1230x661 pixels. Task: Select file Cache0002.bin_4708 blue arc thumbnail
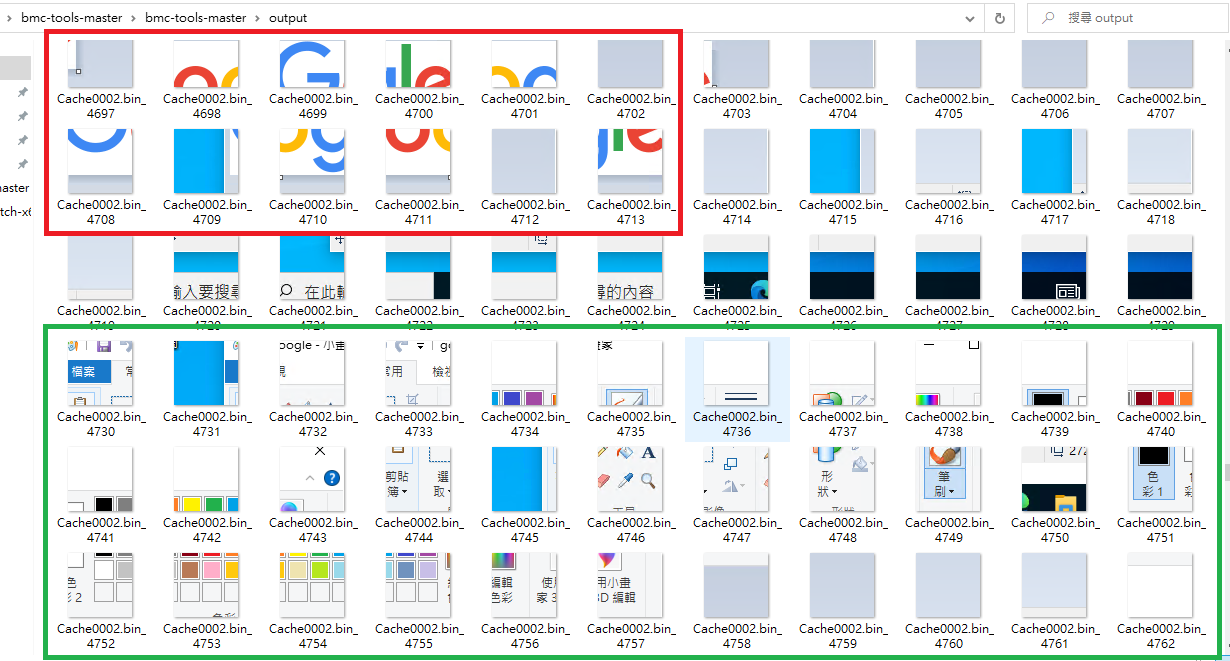click(101, 161)
